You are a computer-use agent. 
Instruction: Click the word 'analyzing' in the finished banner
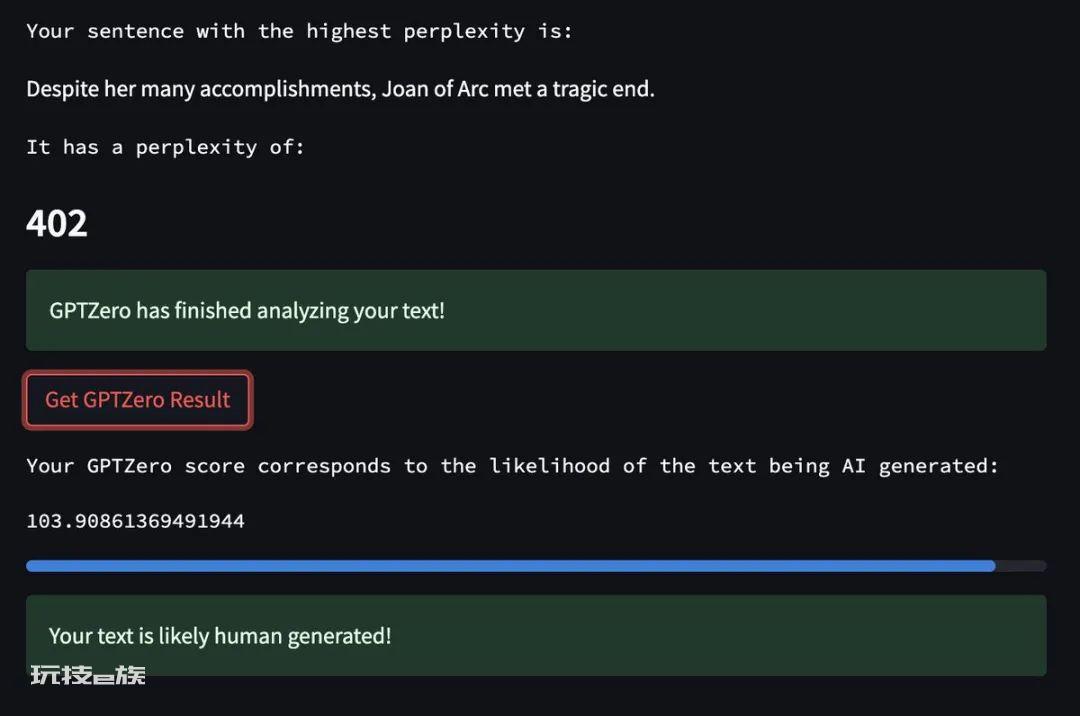click(303, 311)
